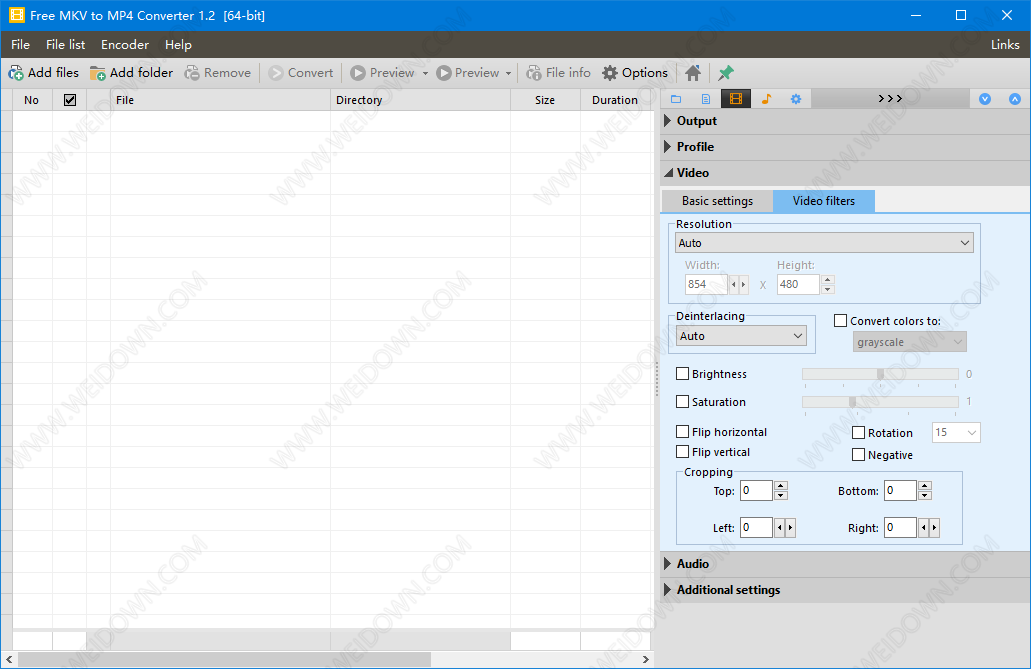This screenshot has height=669, width=1031.
Task: Enable the Rotation checkbox
Action: pos(858,432)
